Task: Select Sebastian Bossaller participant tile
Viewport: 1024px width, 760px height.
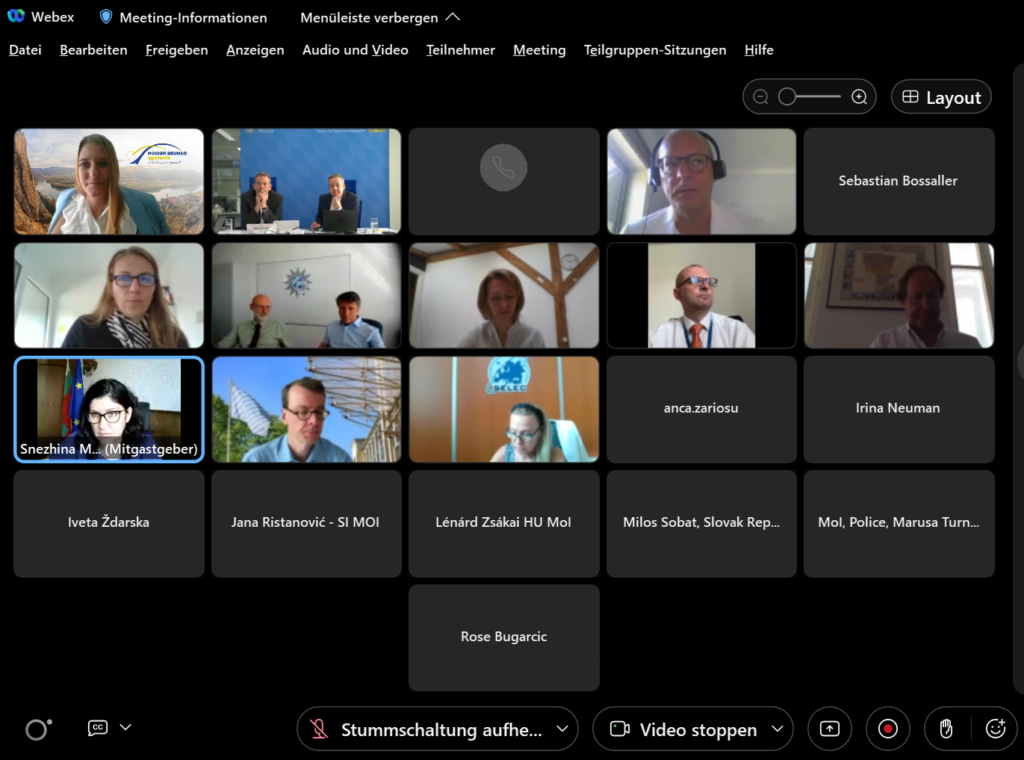Action: click(898, 181)
